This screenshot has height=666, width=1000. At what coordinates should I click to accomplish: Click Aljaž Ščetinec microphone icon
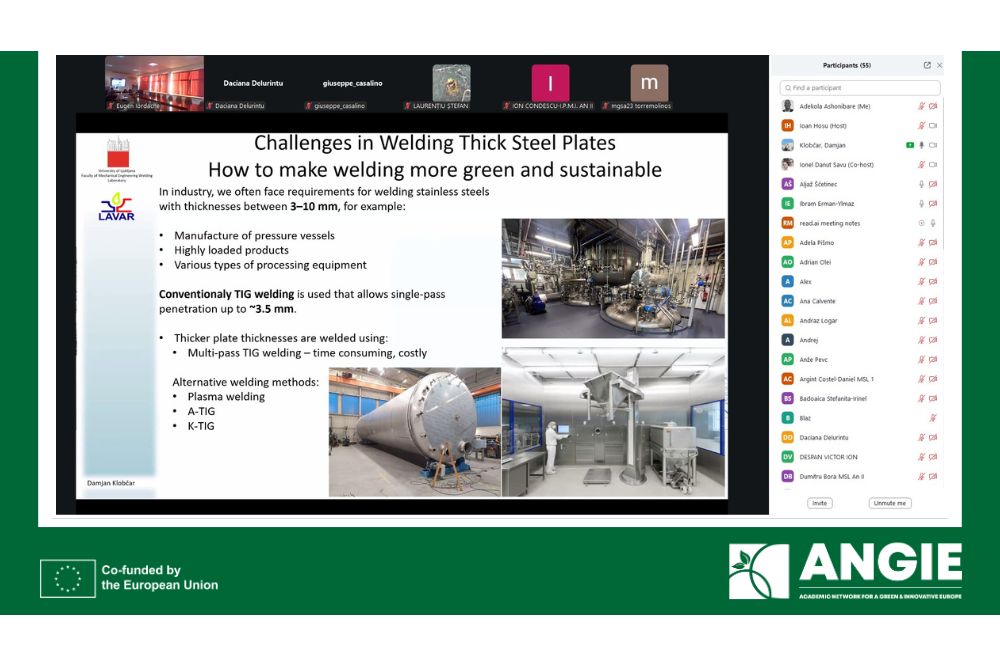point(922,184)
